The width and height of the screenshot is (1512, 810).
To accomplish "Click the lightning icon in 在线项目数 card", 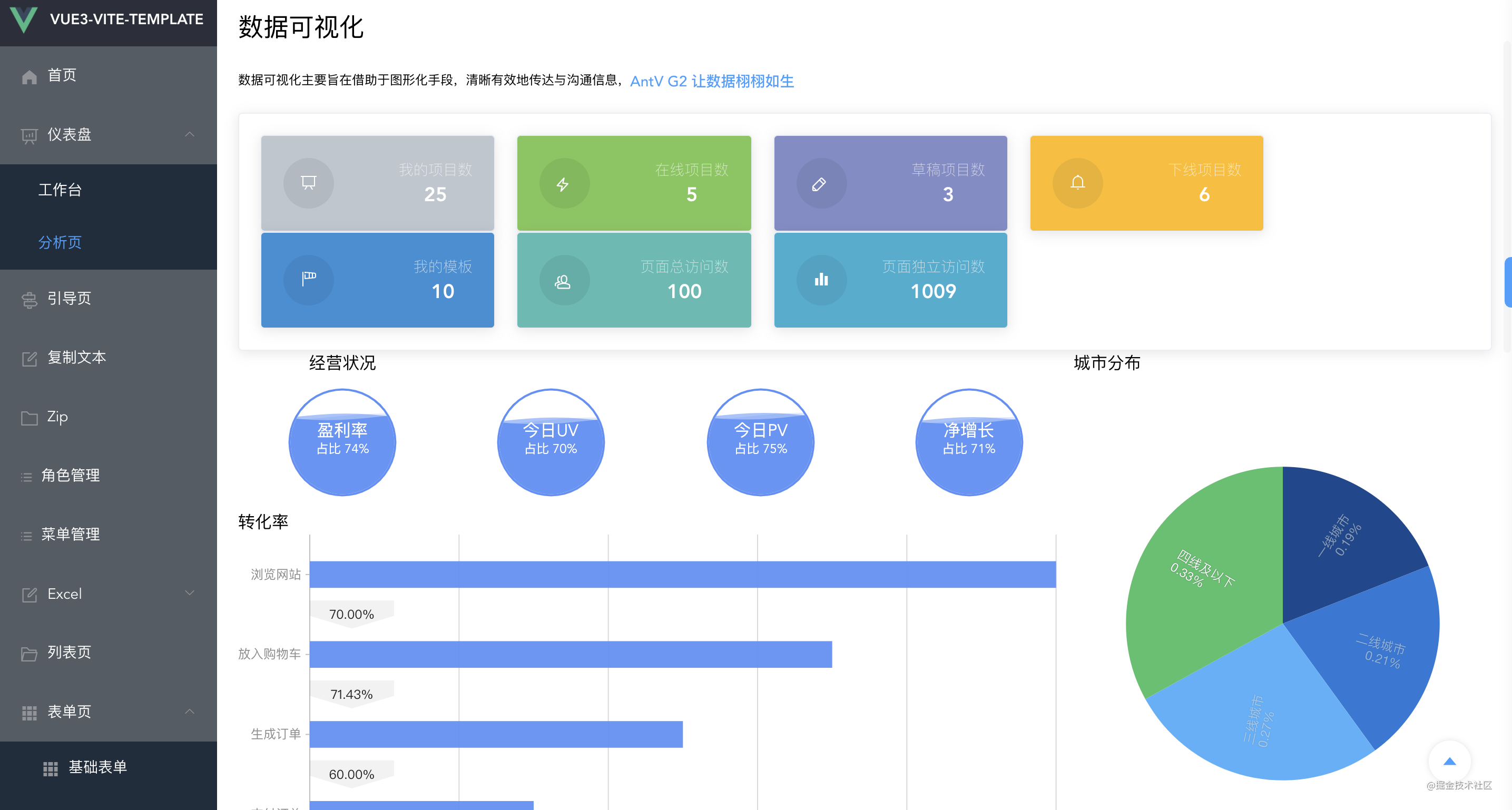I will click(x=563, y=184).
